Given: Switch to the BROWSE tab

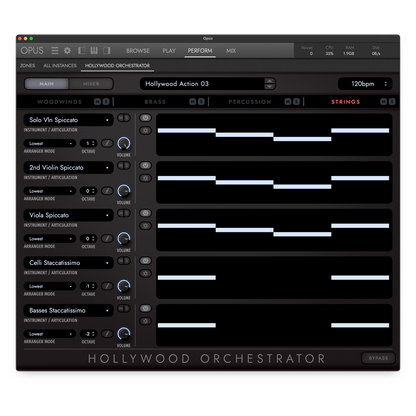Looking at the screenshot, I should pos(138,51).
